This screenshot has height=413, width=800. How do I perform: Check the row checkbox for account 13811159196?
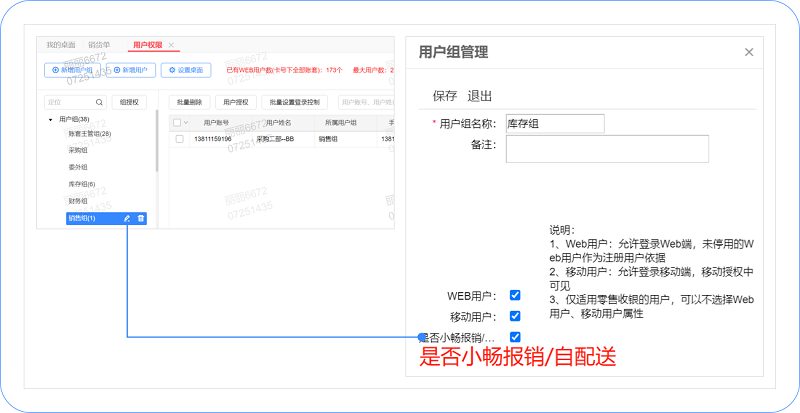click(x=179, y=139)
